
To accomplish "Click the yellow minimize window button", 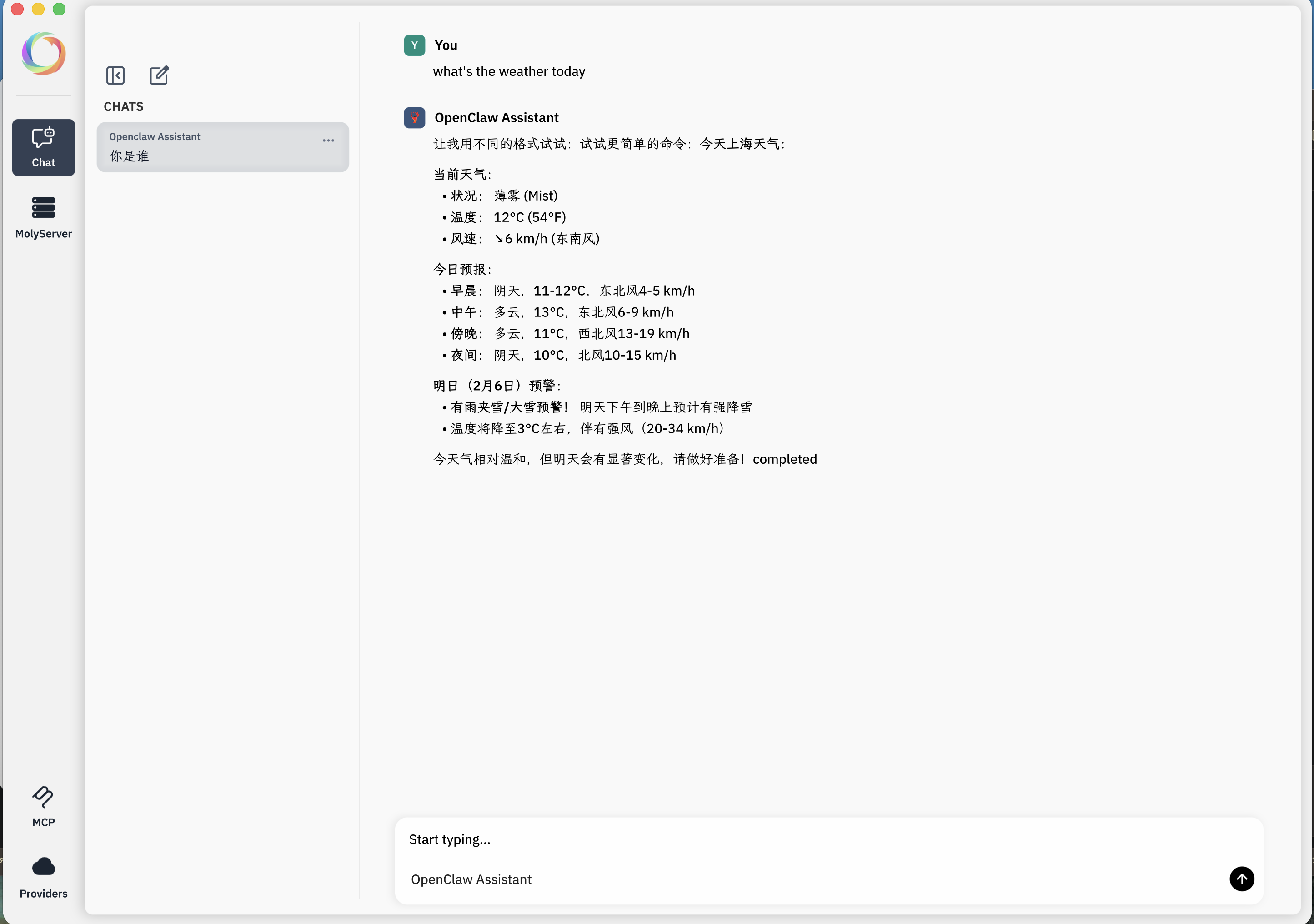I will (38, 9).
